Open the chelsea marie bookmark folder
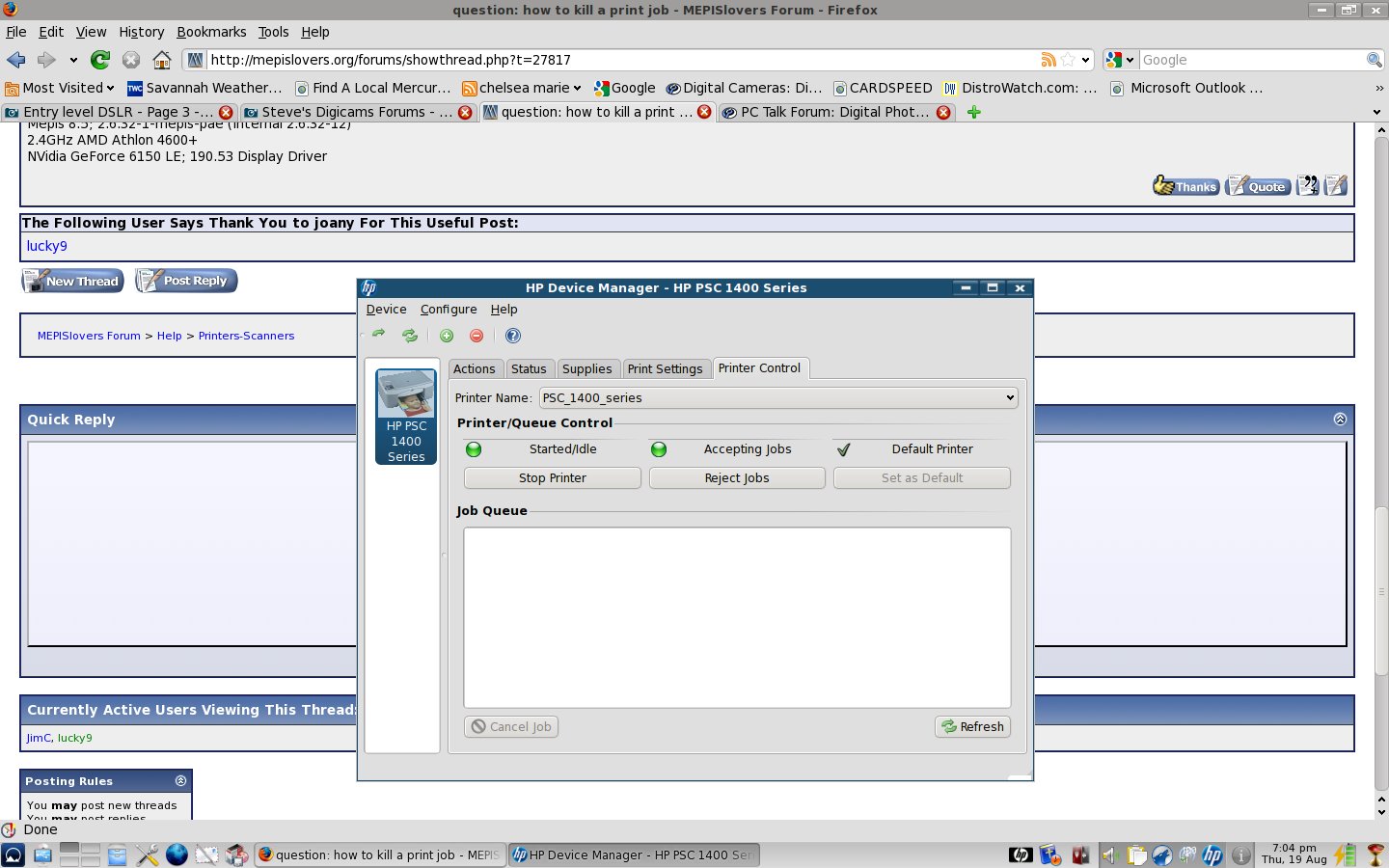Viewport: 1389px width, 868px height. coord(522,88)
